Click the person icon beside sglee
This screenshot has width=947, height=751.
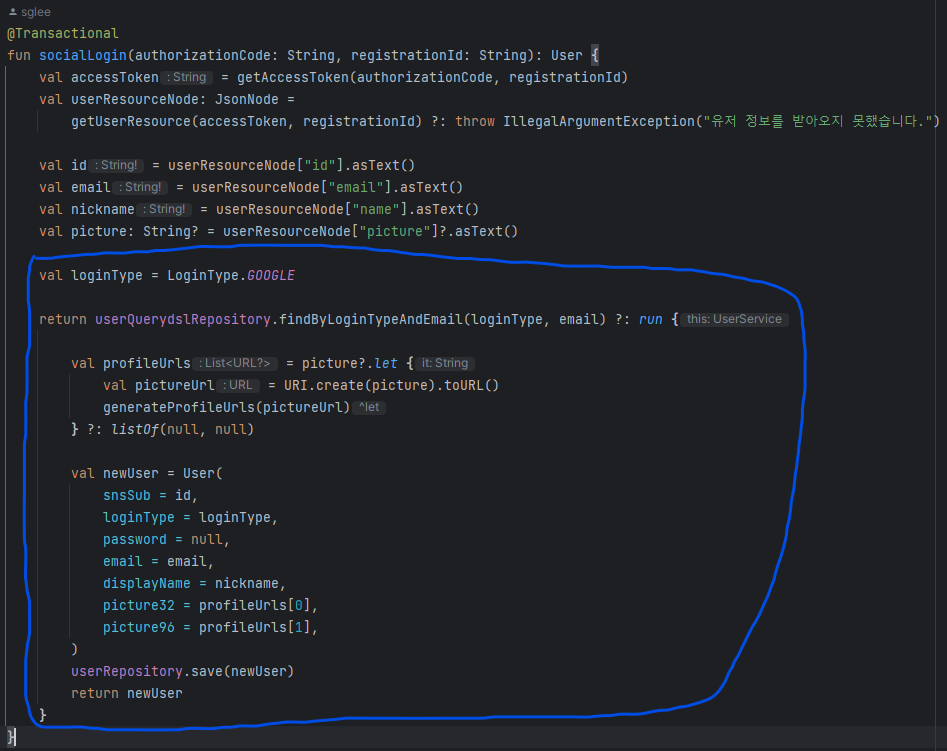click(x=13, y=11)
